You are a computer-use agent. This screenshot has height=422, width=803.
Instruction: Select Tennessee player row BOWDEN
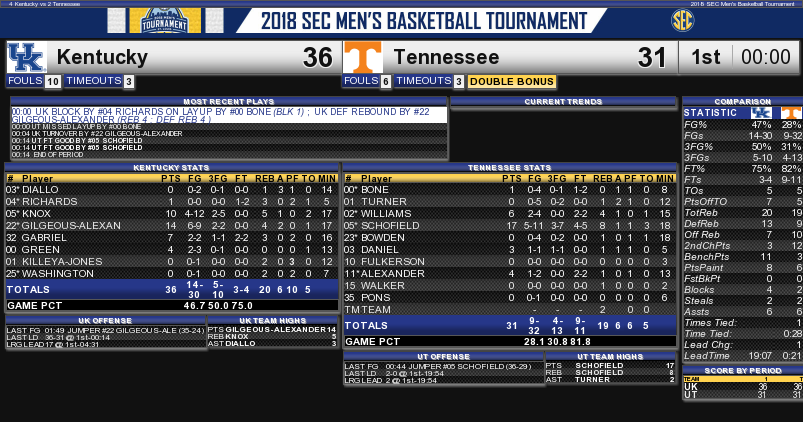[x=510, y=238]
